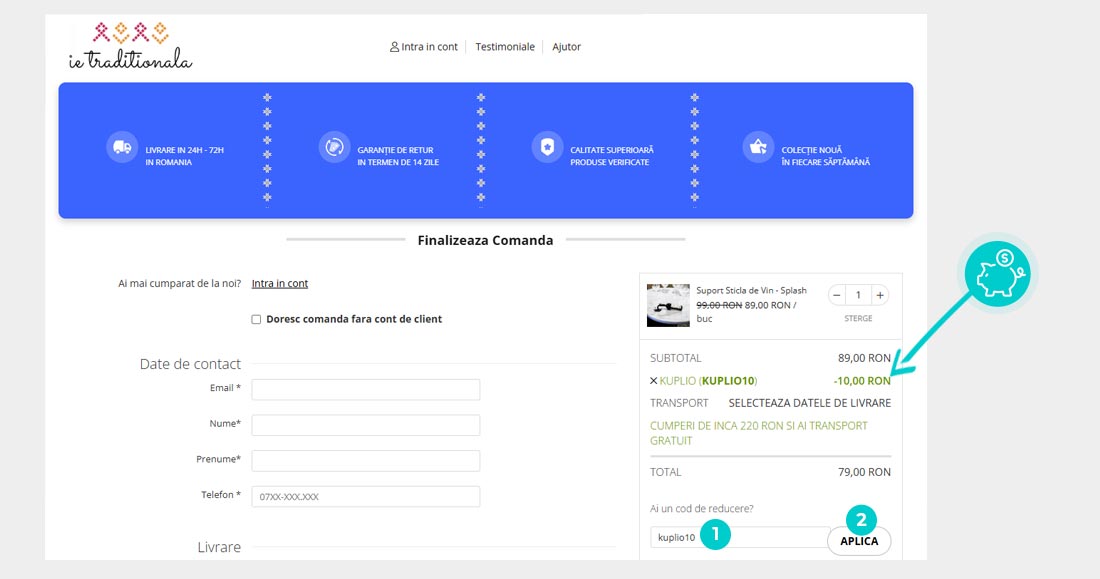This screenshot has width=1100, height=579.
Task: Click the new collection basket icon
Action: 758,147
